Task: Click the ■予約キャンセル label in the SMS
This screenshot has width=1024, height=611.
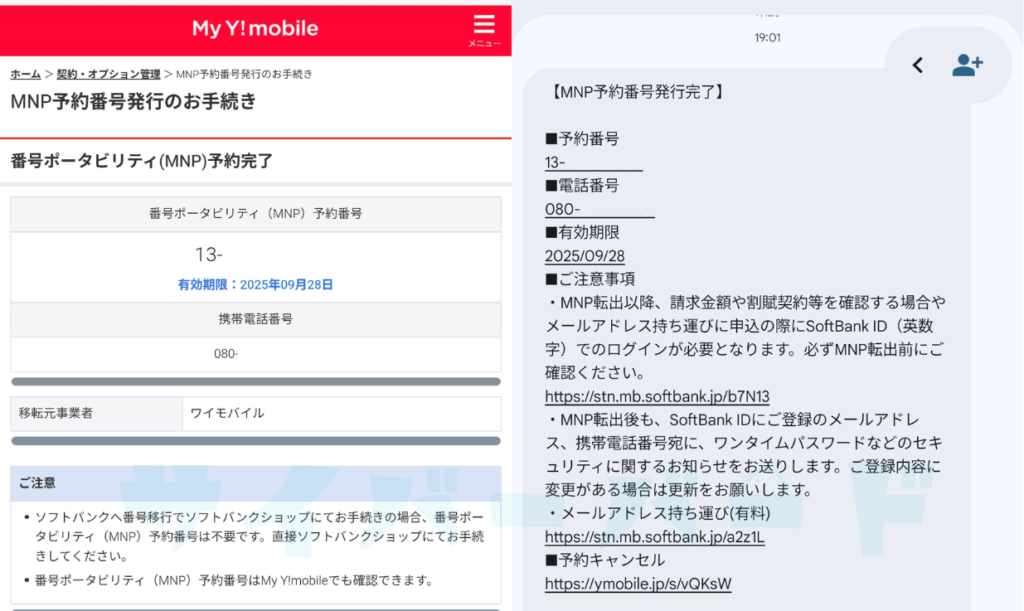Action: pyautogui.click(x=605, y=560)
